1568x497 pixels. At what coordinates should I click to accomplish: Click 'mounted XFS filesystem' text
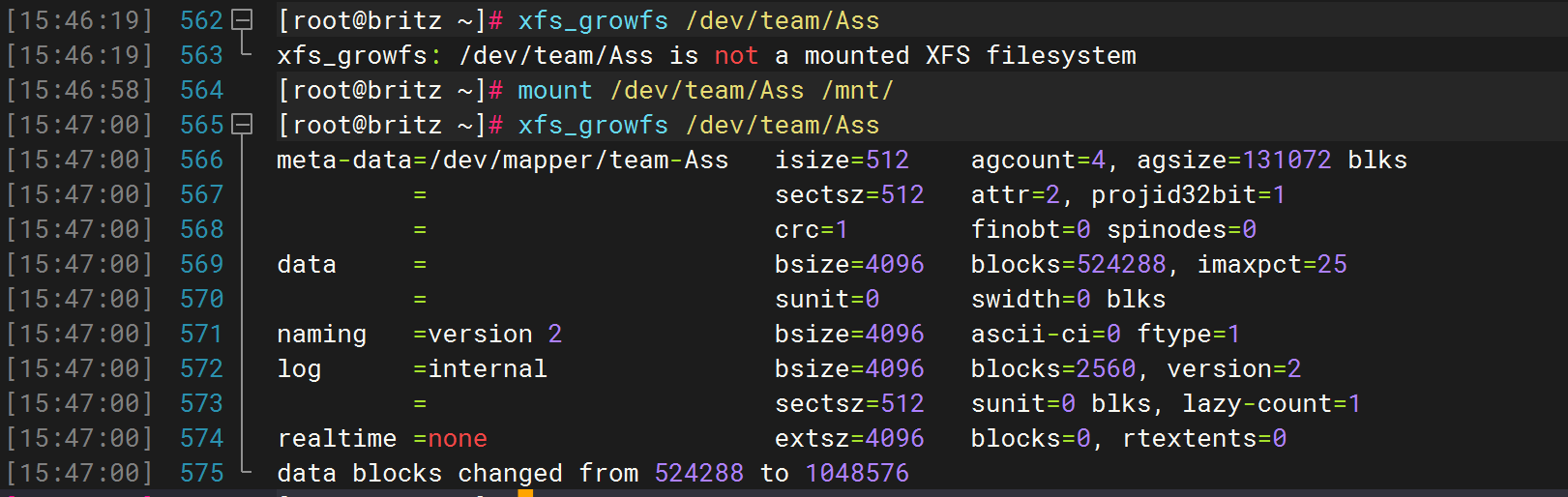(970, 55)
